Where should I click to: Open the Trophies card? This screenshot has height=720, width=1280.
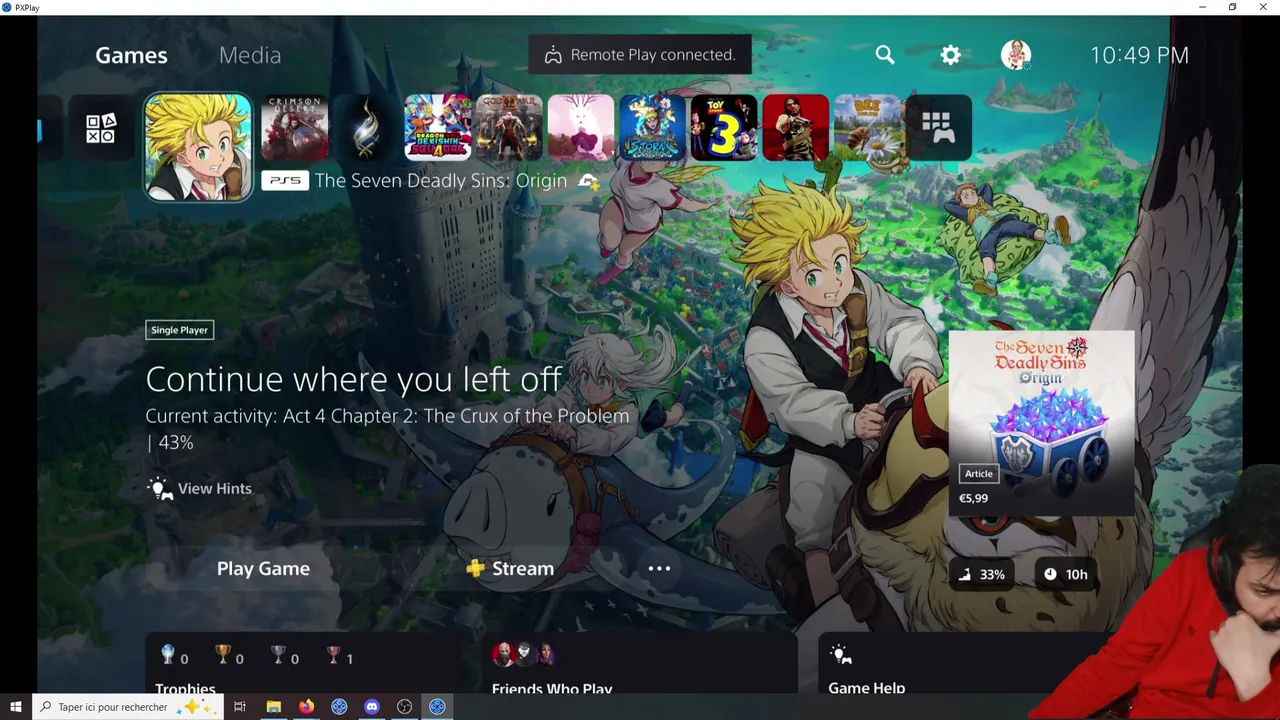[304, 663]
